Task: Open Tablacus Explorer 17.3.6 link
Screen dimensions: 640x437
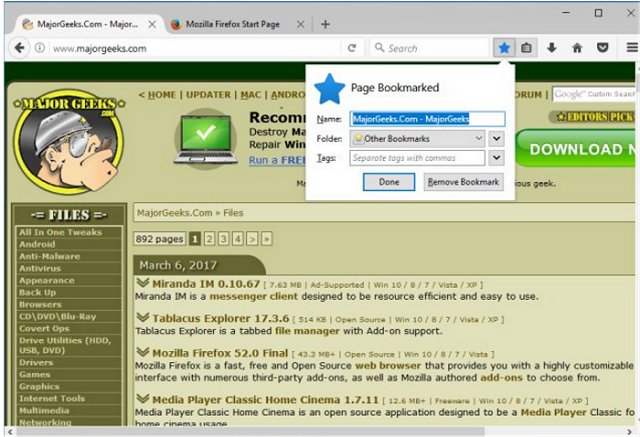Action: coord(221,318)
